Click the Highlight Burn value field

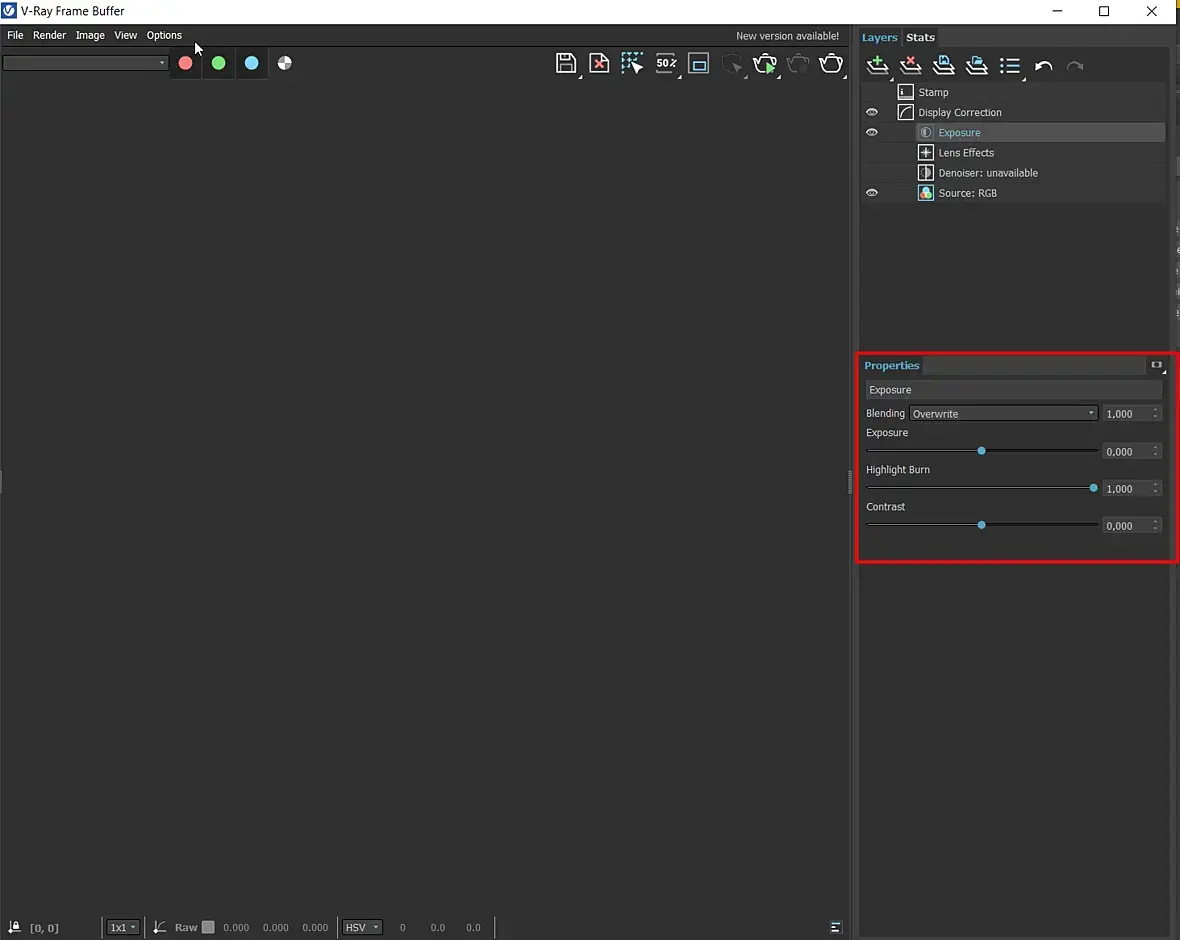coord(1127,488)
